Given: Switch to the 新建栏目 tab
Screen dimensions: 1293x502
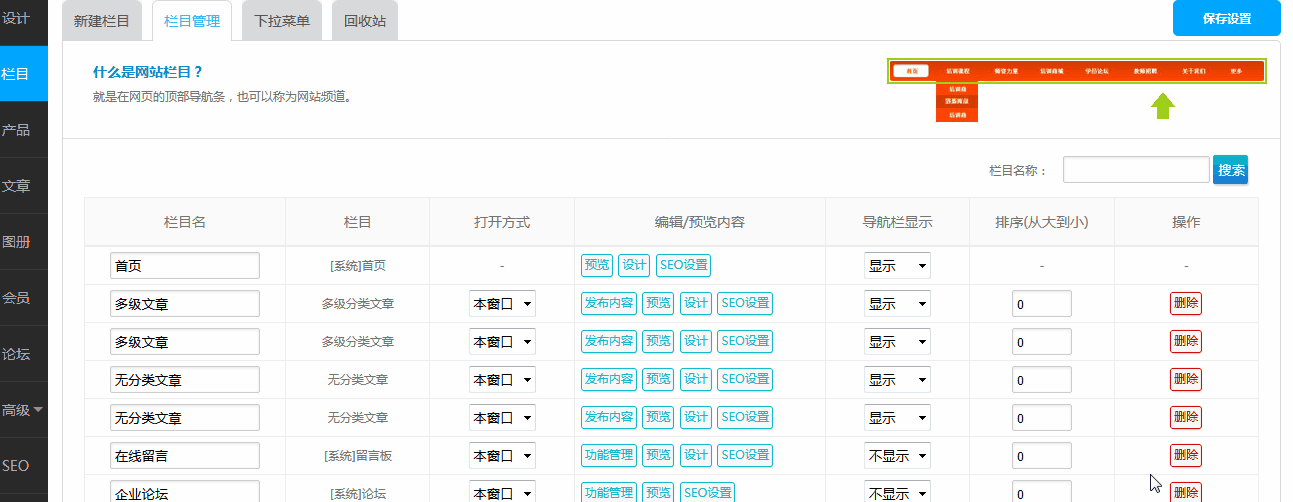Looking at the screenshot, I should coord(102,21).
